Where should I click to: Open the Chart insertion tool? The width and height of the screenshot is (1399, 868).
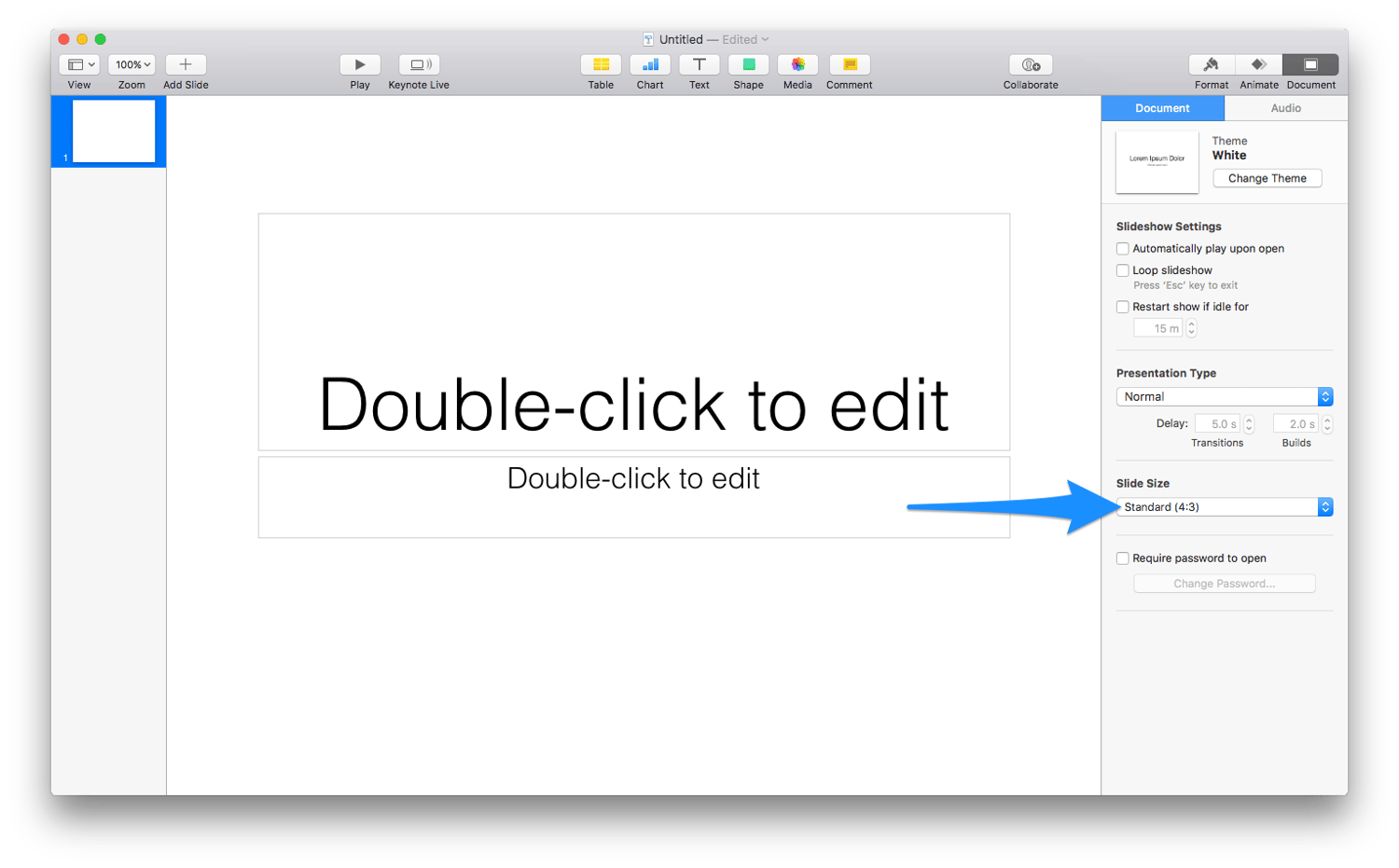pyautogui.click(x=650, y=65)
